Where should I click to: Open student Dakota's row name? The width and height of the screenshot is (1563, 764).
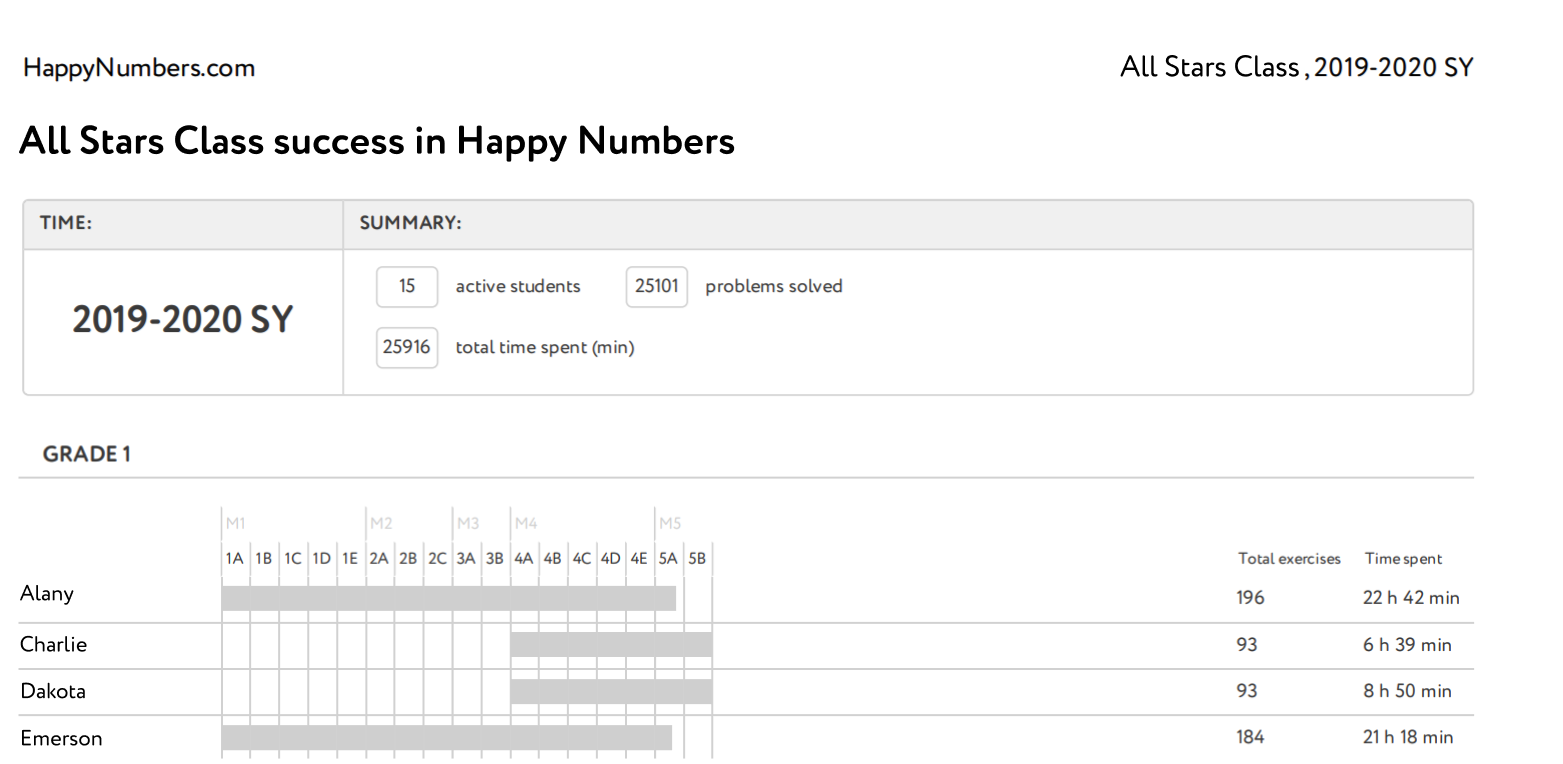53,691
